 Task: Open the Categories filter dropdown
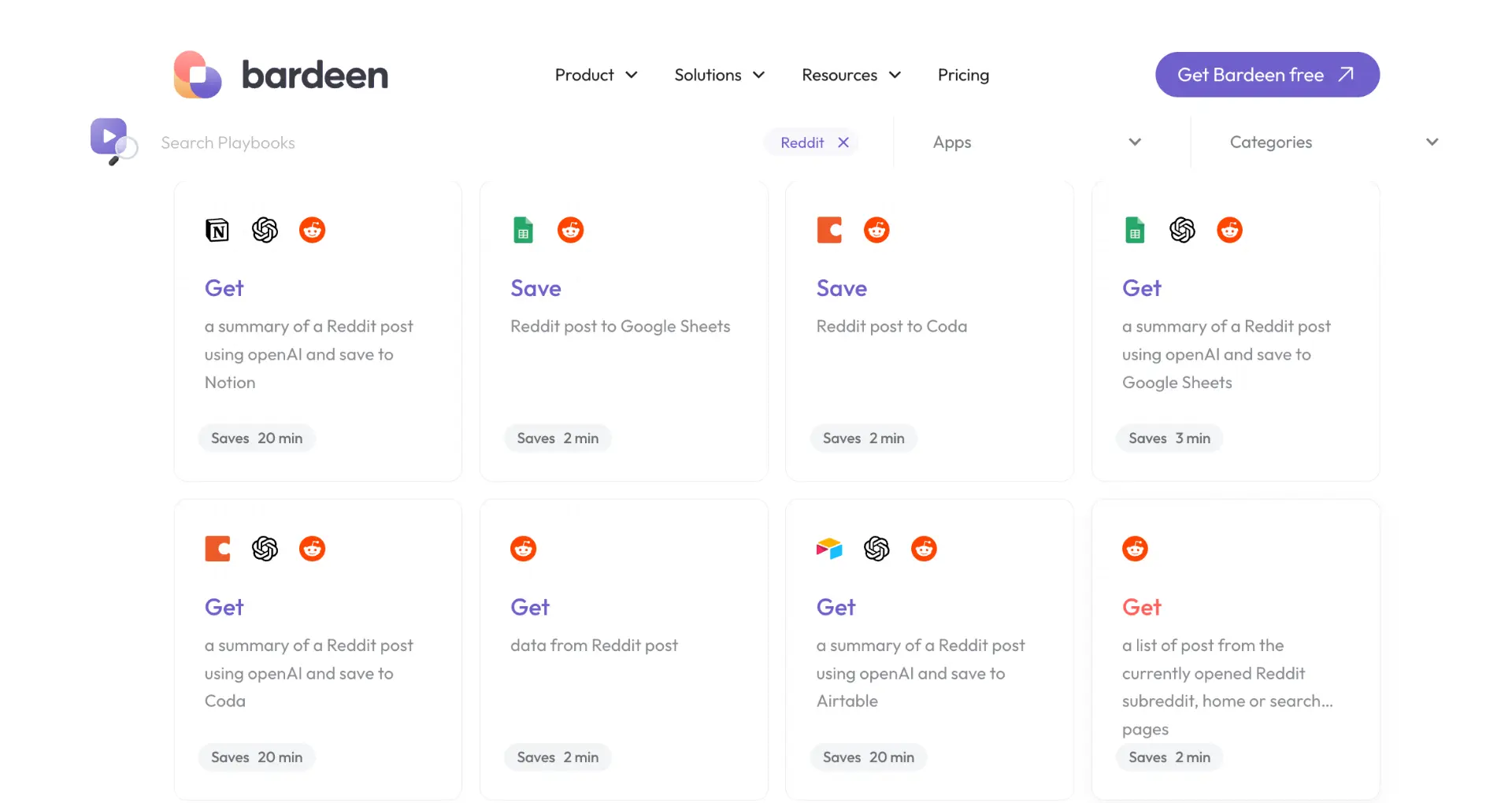(x=1336, y=142)
